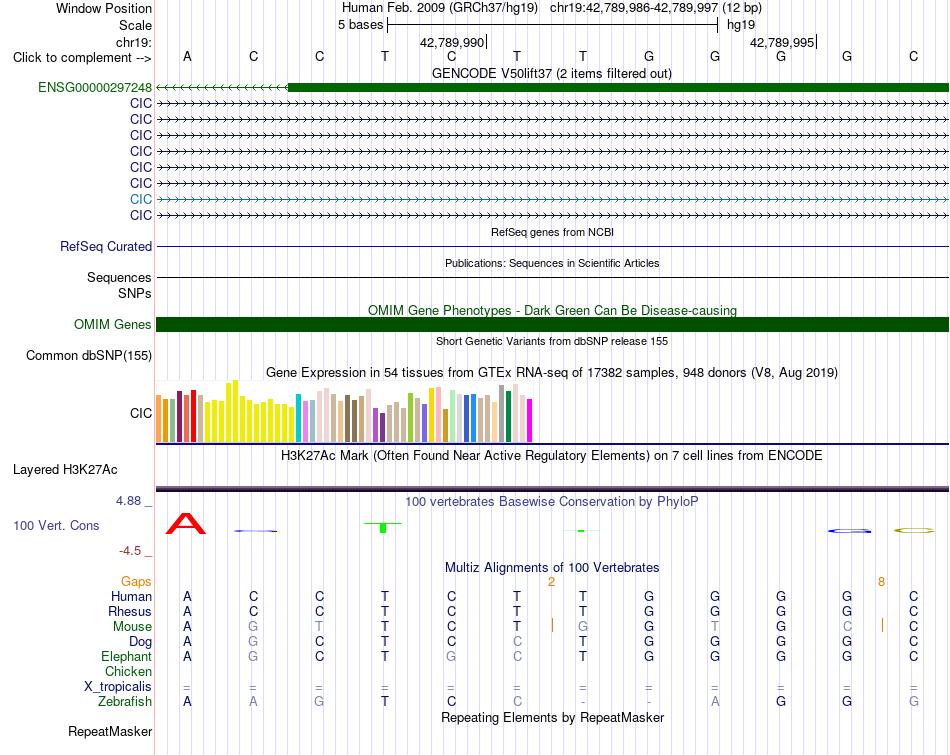This screenshot has height=755, width=950.
Task: Click the dark green OMIM Genes item bar
Action: click(552, 324)
